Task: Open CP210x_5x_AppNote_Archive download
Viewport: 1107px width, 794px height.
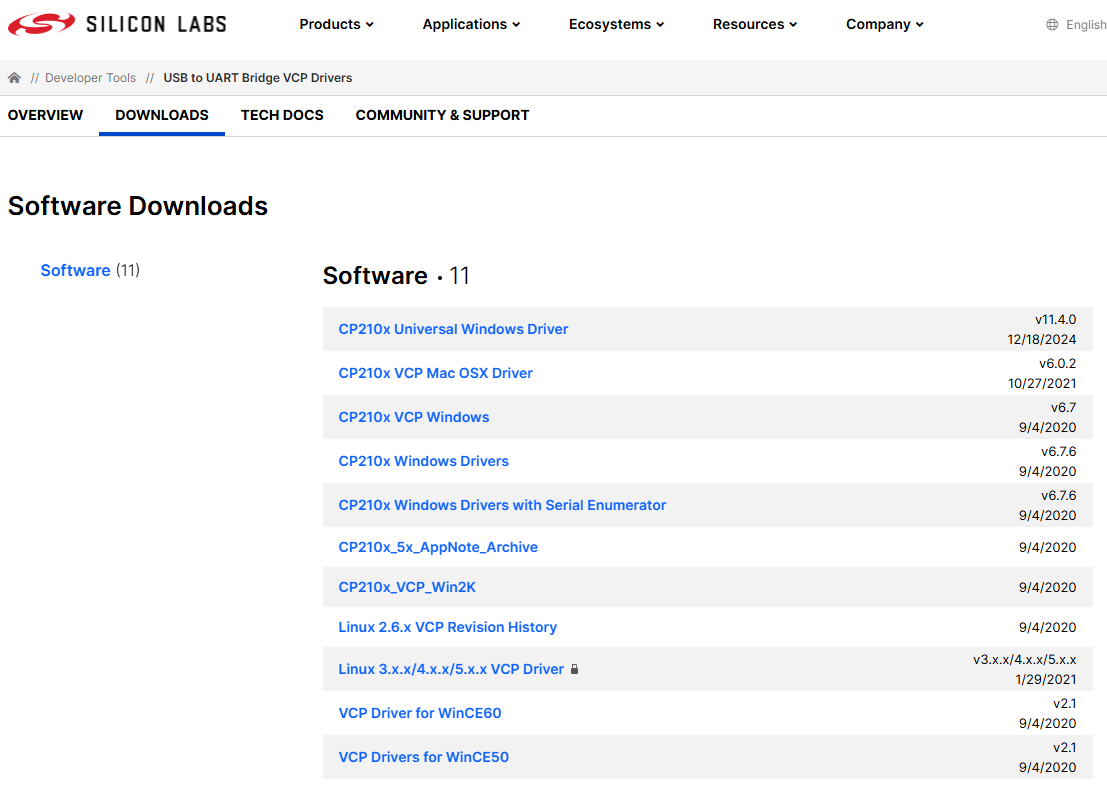Action: tap(438, 547)
